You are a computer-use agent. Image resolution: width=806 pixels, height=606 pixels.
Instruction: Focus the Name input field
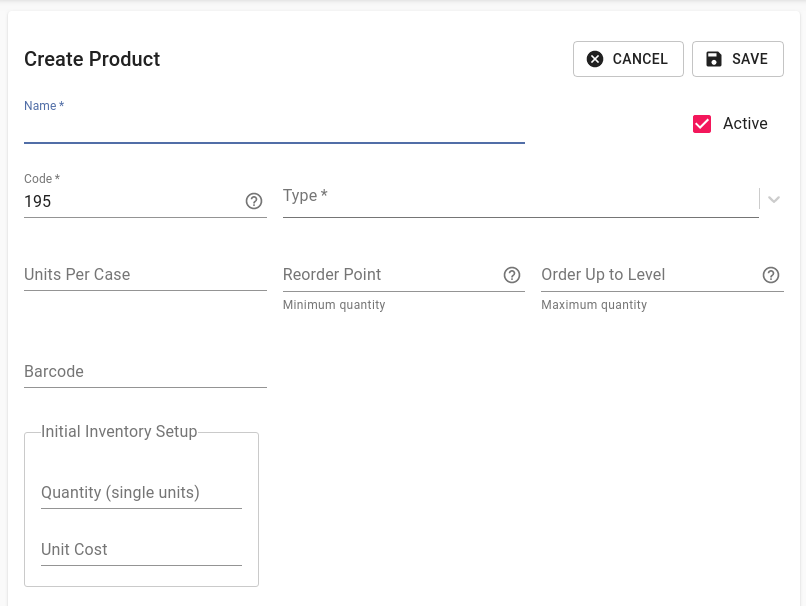pyautogui.click(x=274, y=128)
